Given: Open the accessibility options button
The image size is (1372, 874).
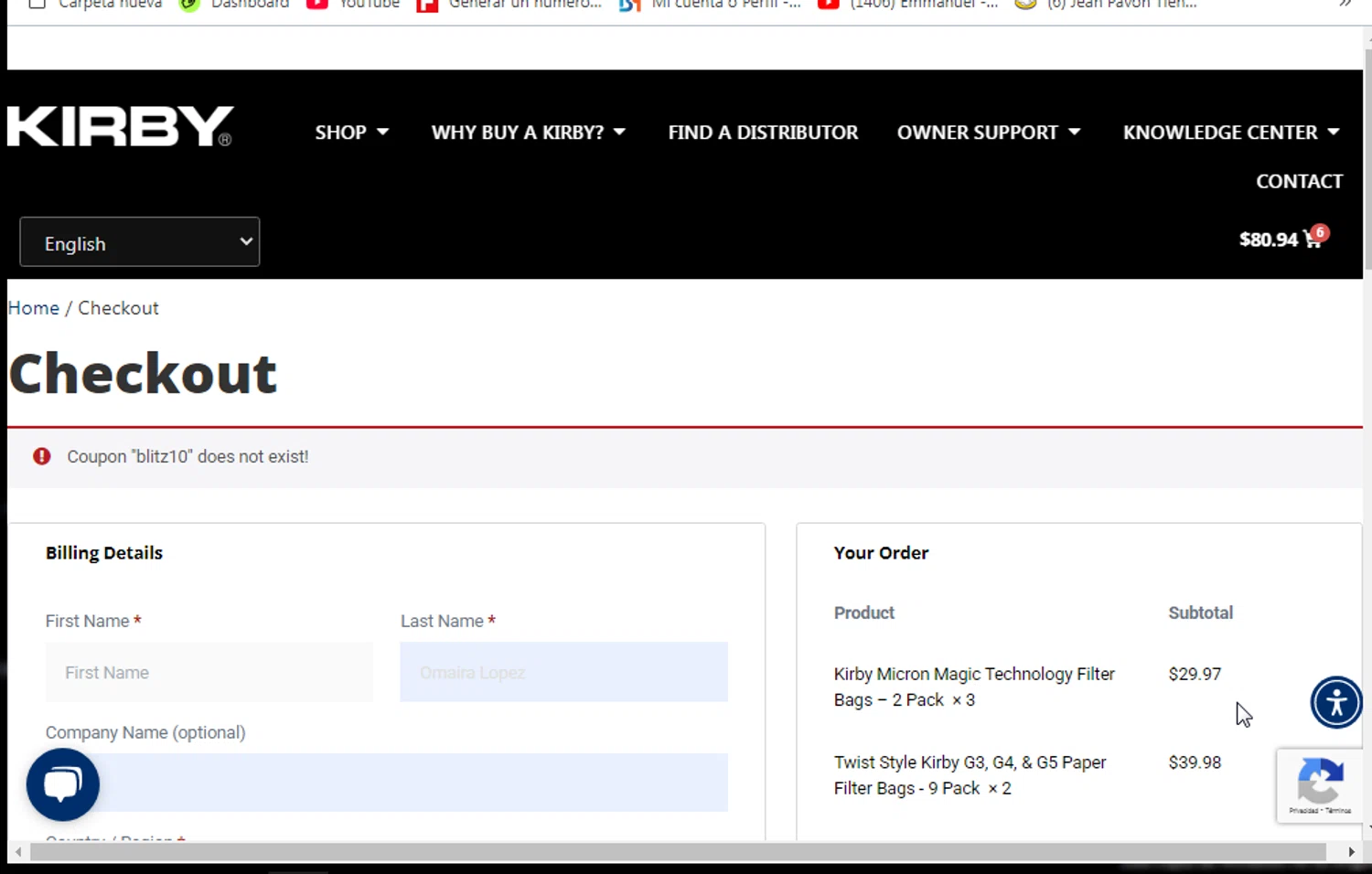Looking at the screenshot, I should pos(1336,702).
